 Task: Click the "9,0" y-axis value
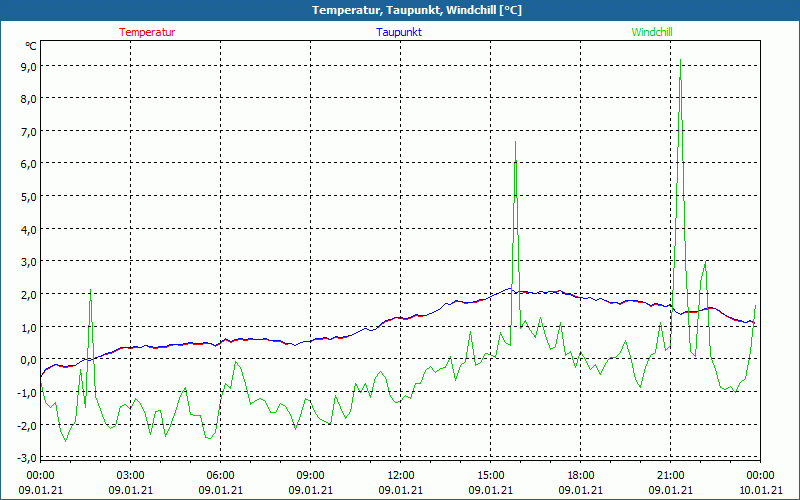(x=29, y=66)
